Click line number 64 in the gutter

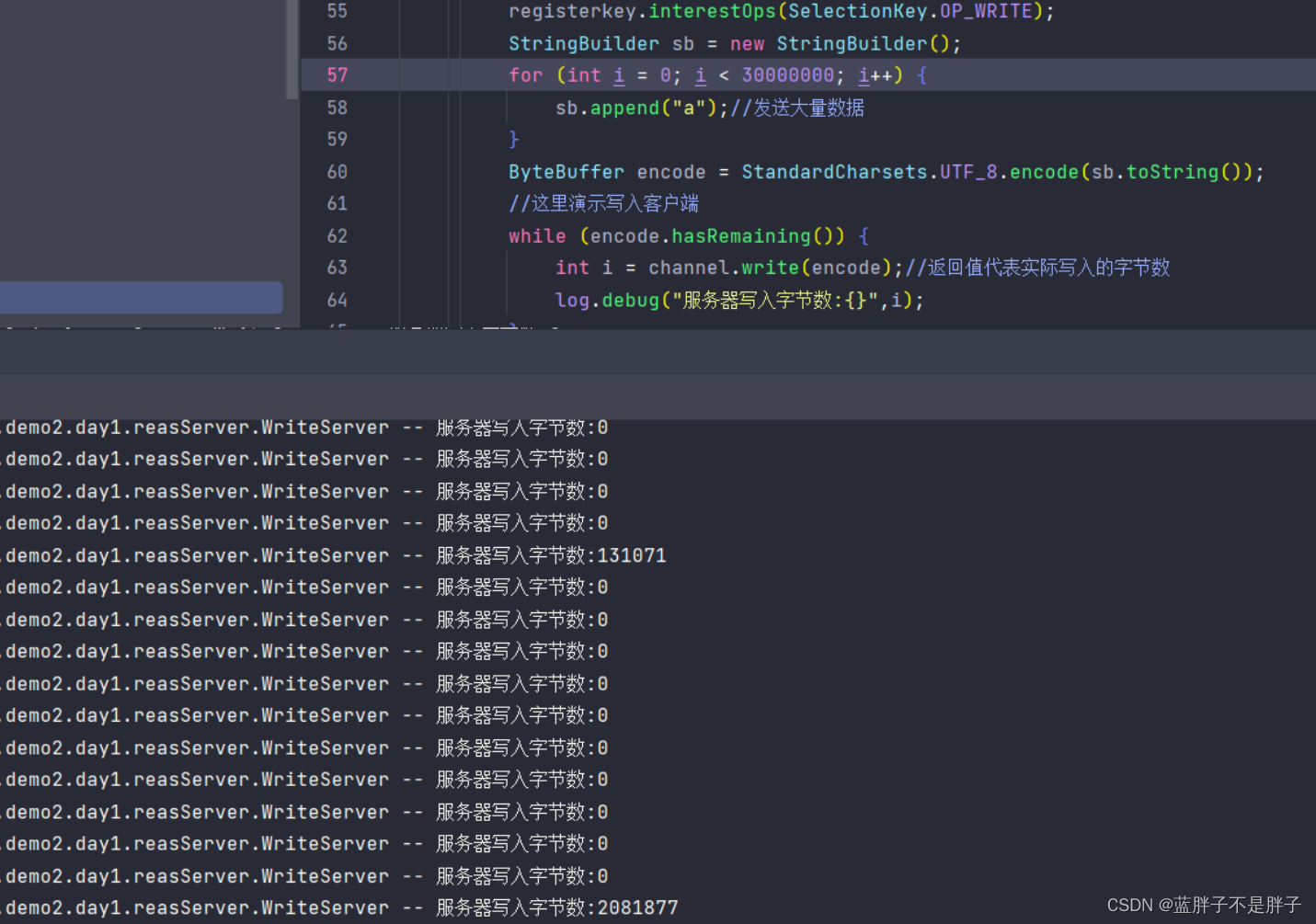tap(338, 301)
